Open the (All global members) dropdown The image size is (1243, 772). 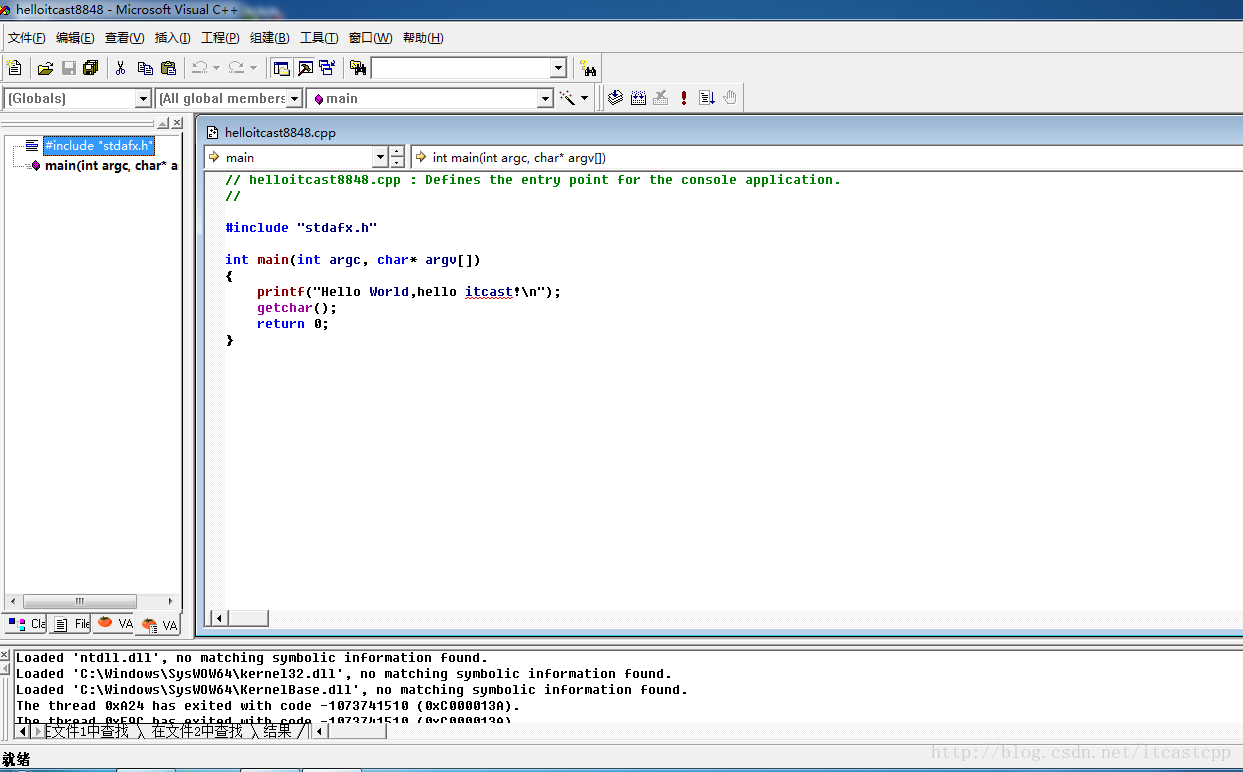[293, 98]
